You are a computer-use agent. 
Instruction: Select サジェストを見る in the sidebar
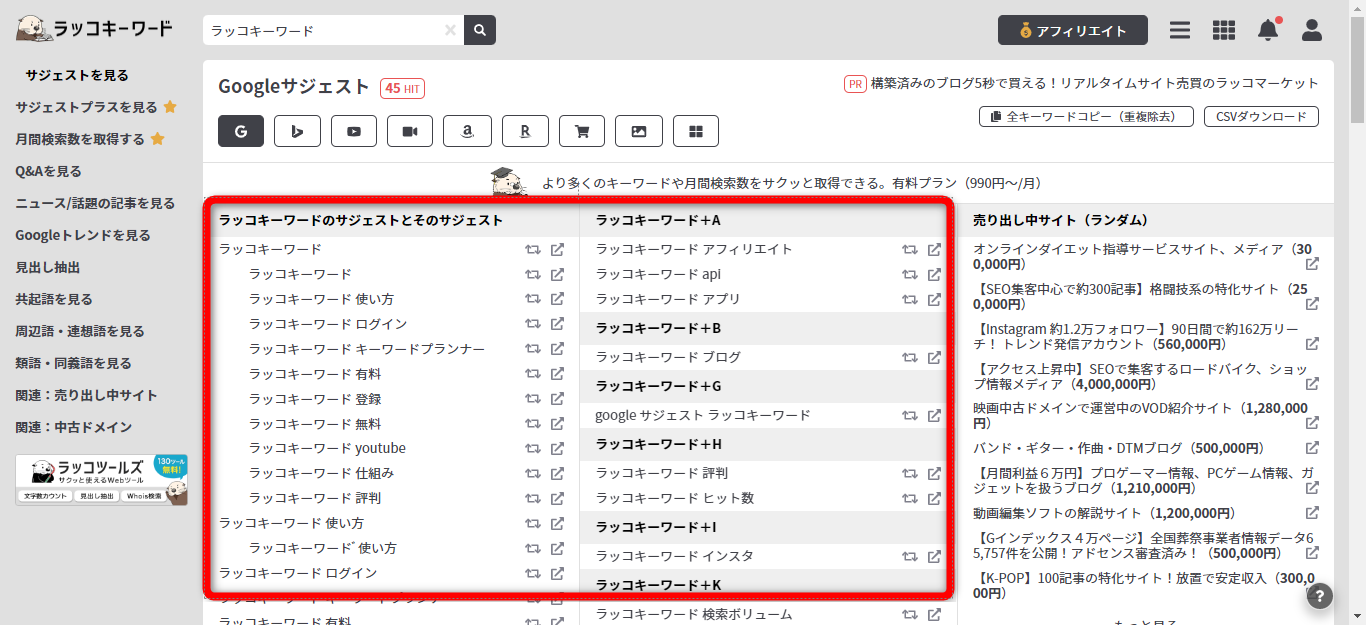[x=77, y=75]
